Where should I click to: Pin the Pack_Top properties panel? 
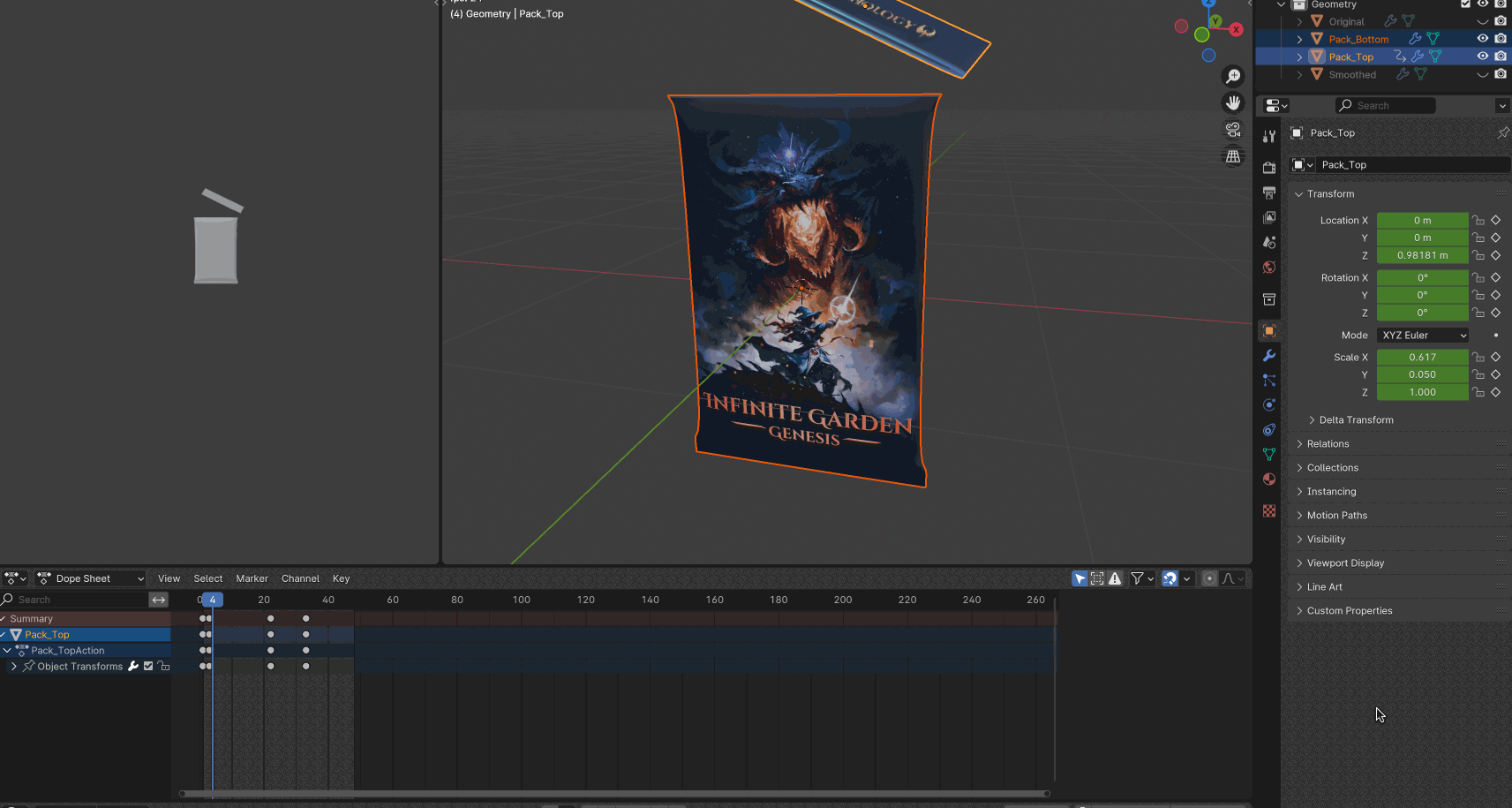1502,133
